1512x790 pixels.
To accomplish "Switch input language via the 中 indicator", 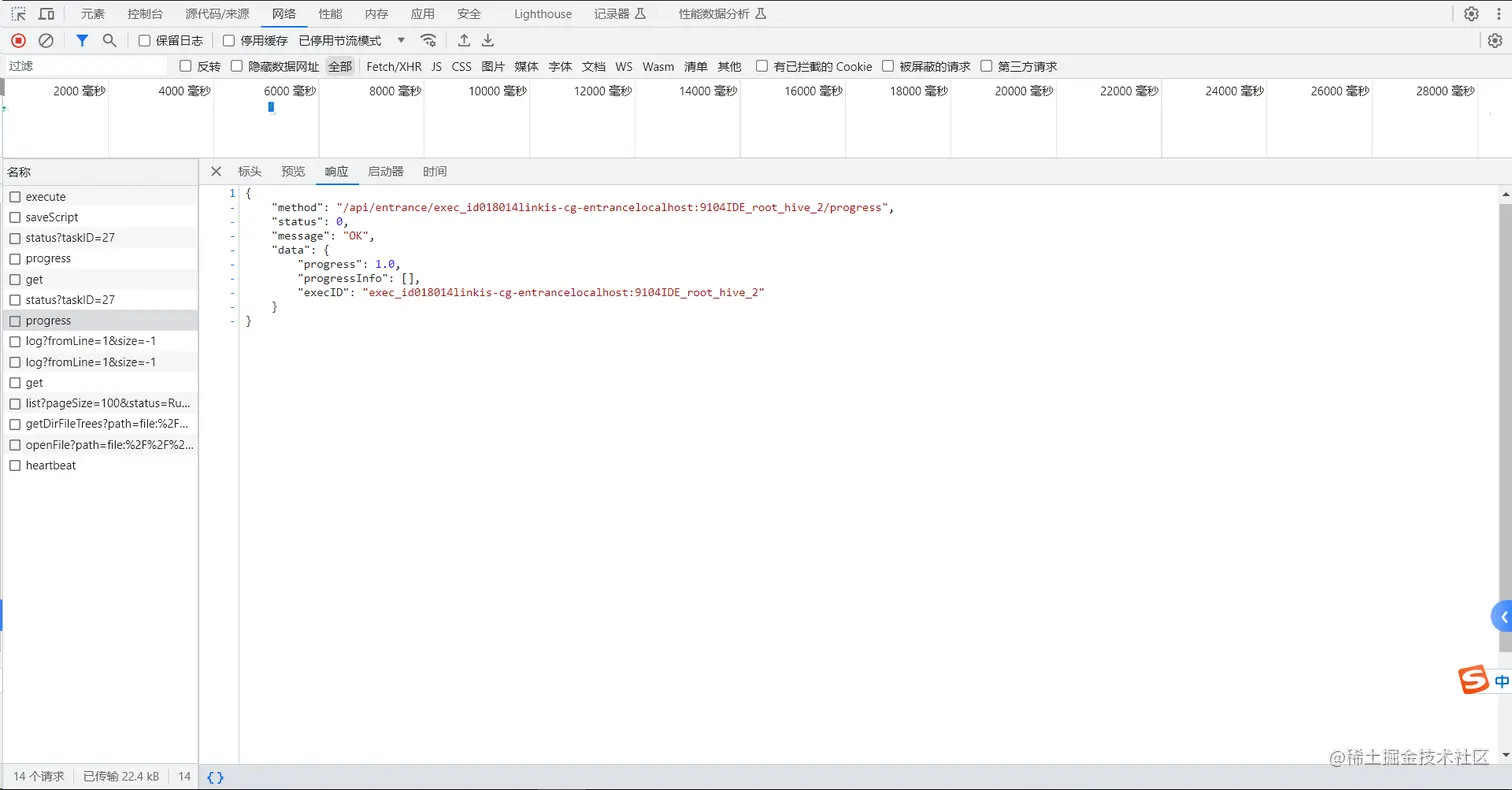I will (1502, 681).
